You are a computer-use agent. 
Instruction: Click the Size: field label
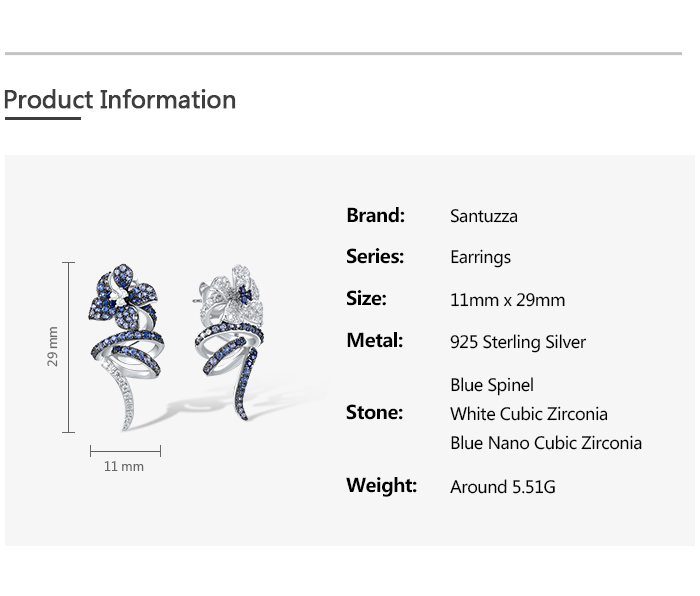366,298
